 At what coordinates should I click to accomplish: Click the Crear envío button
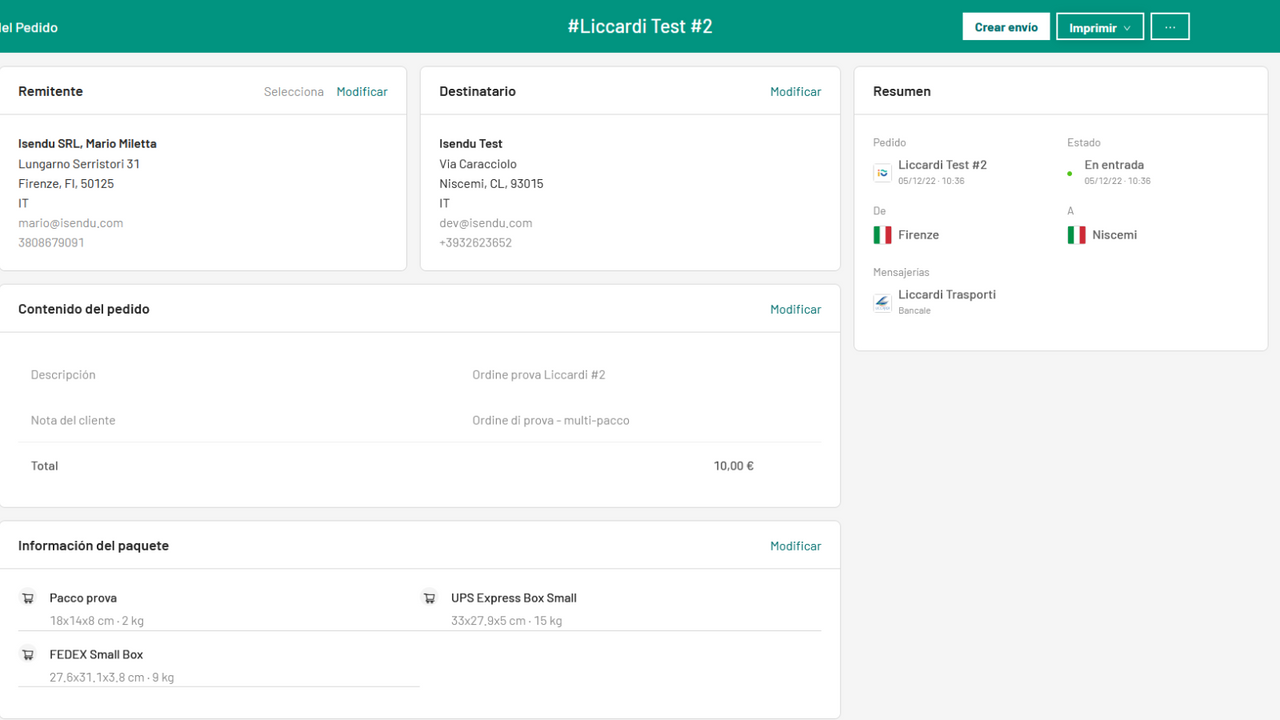coord(1006,27)
